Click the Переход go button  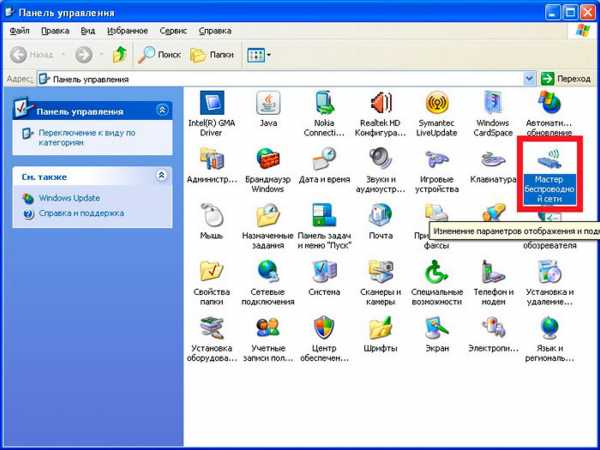pyautogui.click(x=566, y=79)
